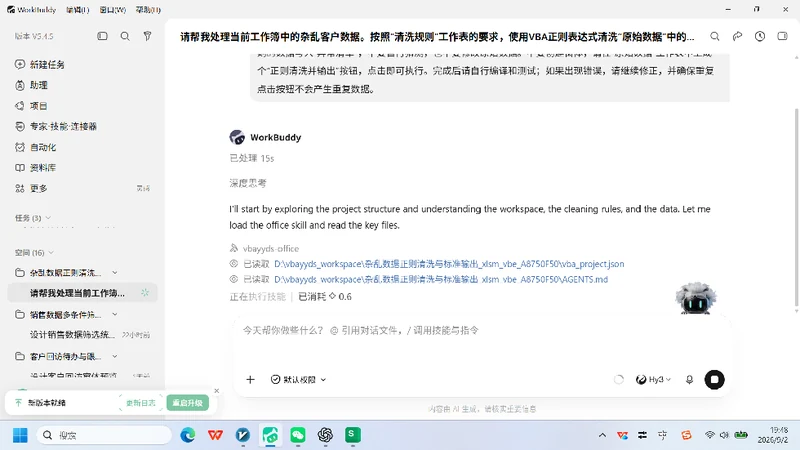Open the AGENTS.md file link
The height and width of the screenshot is (450, 800).
coord(441,279)
